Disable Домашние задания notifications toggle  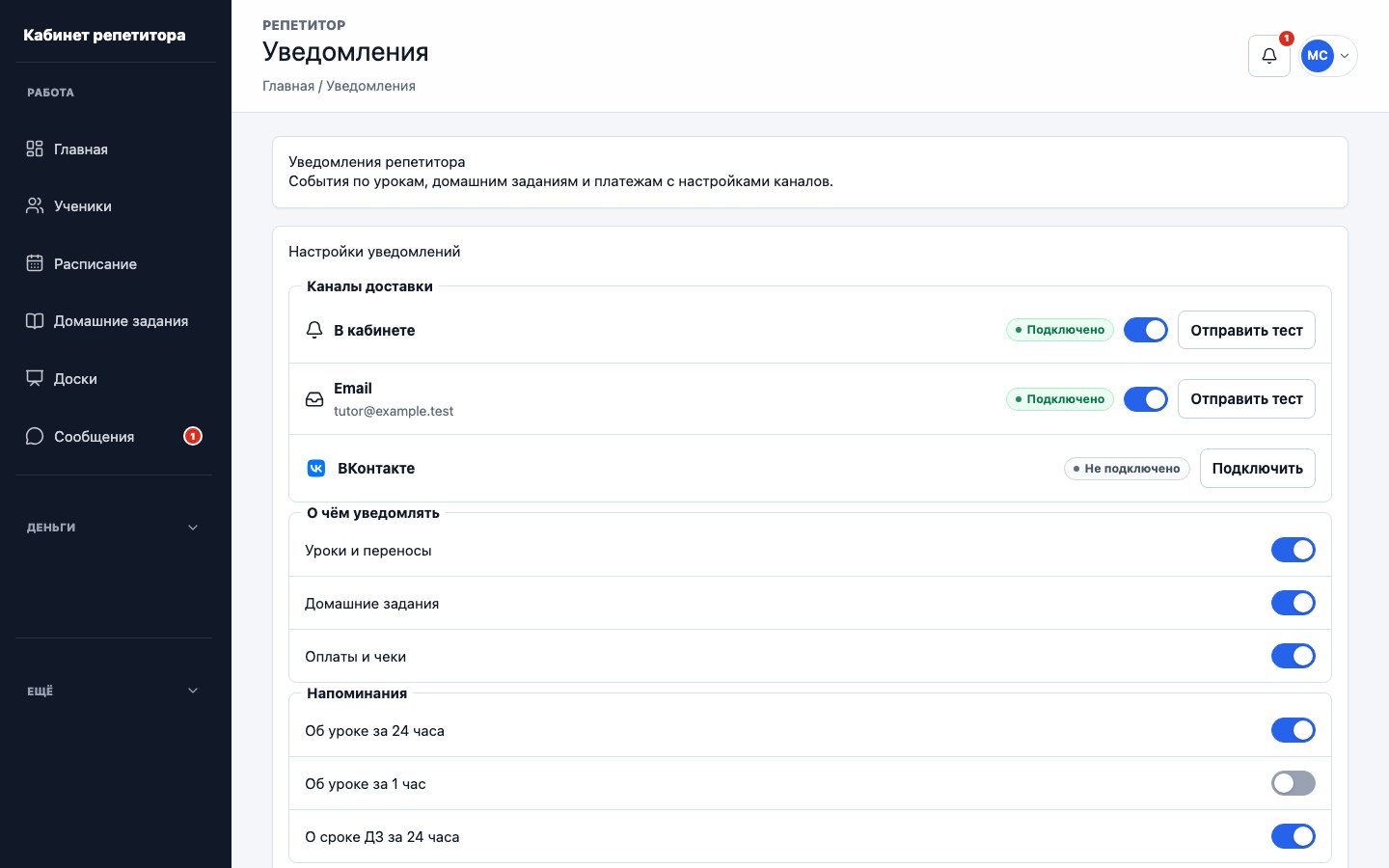(x=1294, y=603)
